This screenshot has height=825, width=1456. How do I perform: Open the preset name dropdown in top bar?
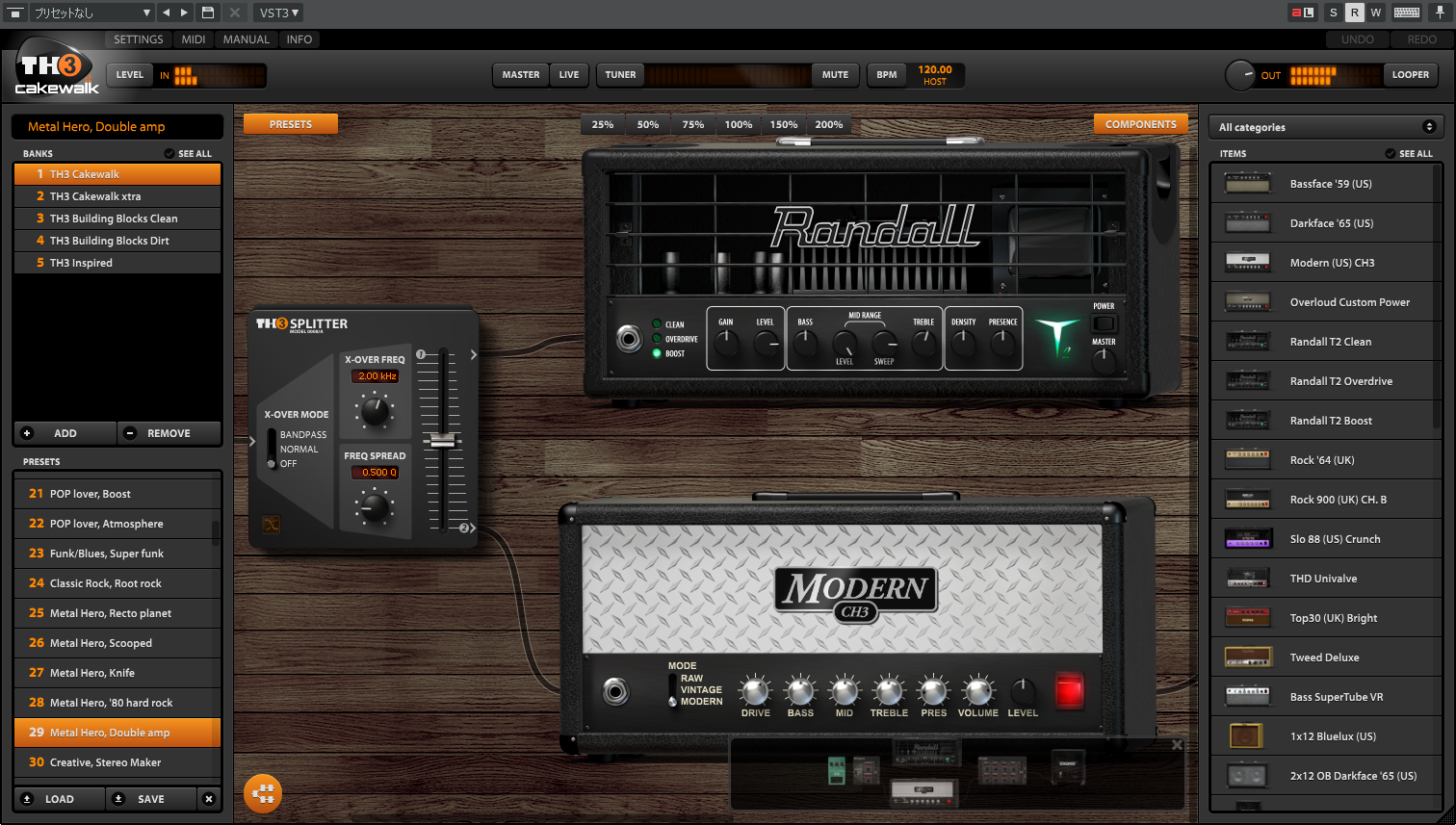tap(91, 13)
